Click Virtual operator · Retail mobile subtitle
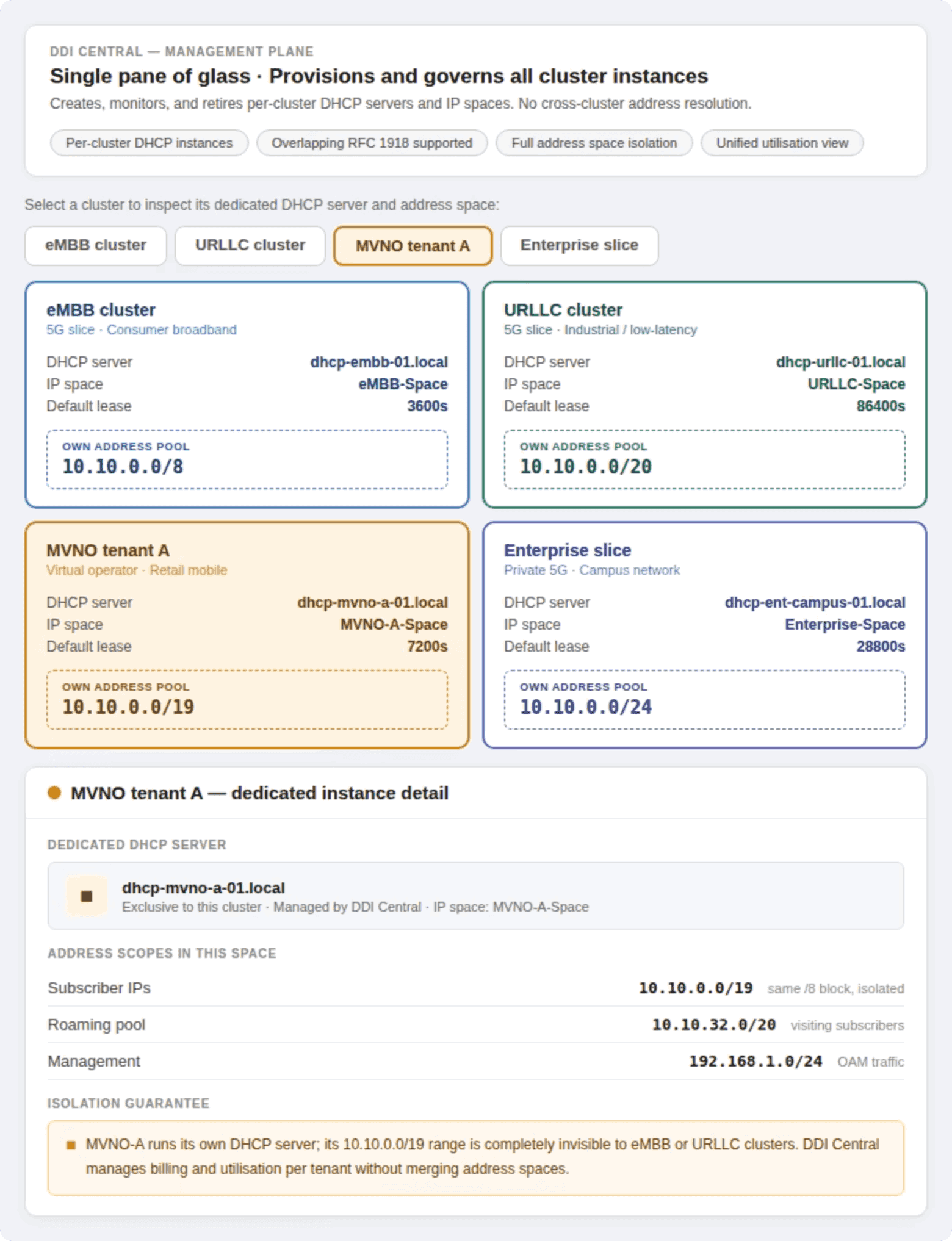Image resolution: width=952 pixels, height=1241 pixels. coord(137,570)
